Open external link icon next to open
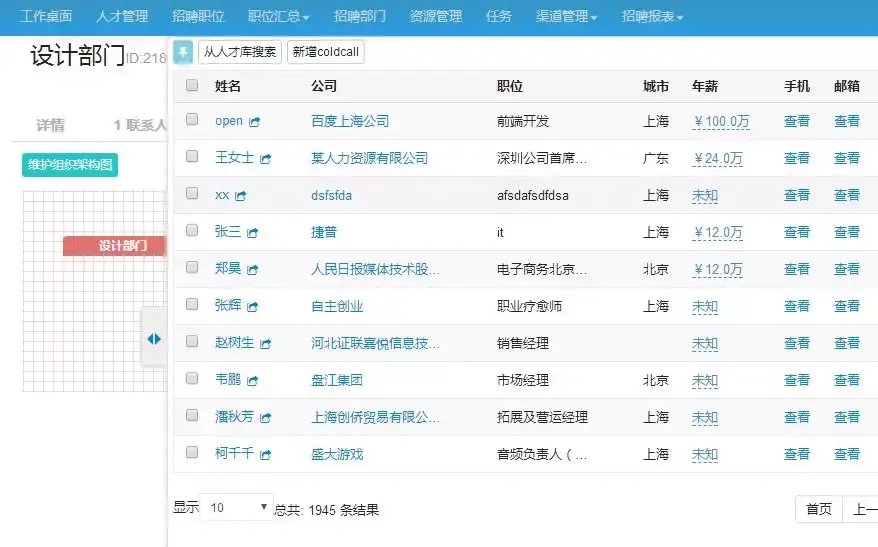Image resolution: width=878 pixels, height=547 pixels. (255, 121)
